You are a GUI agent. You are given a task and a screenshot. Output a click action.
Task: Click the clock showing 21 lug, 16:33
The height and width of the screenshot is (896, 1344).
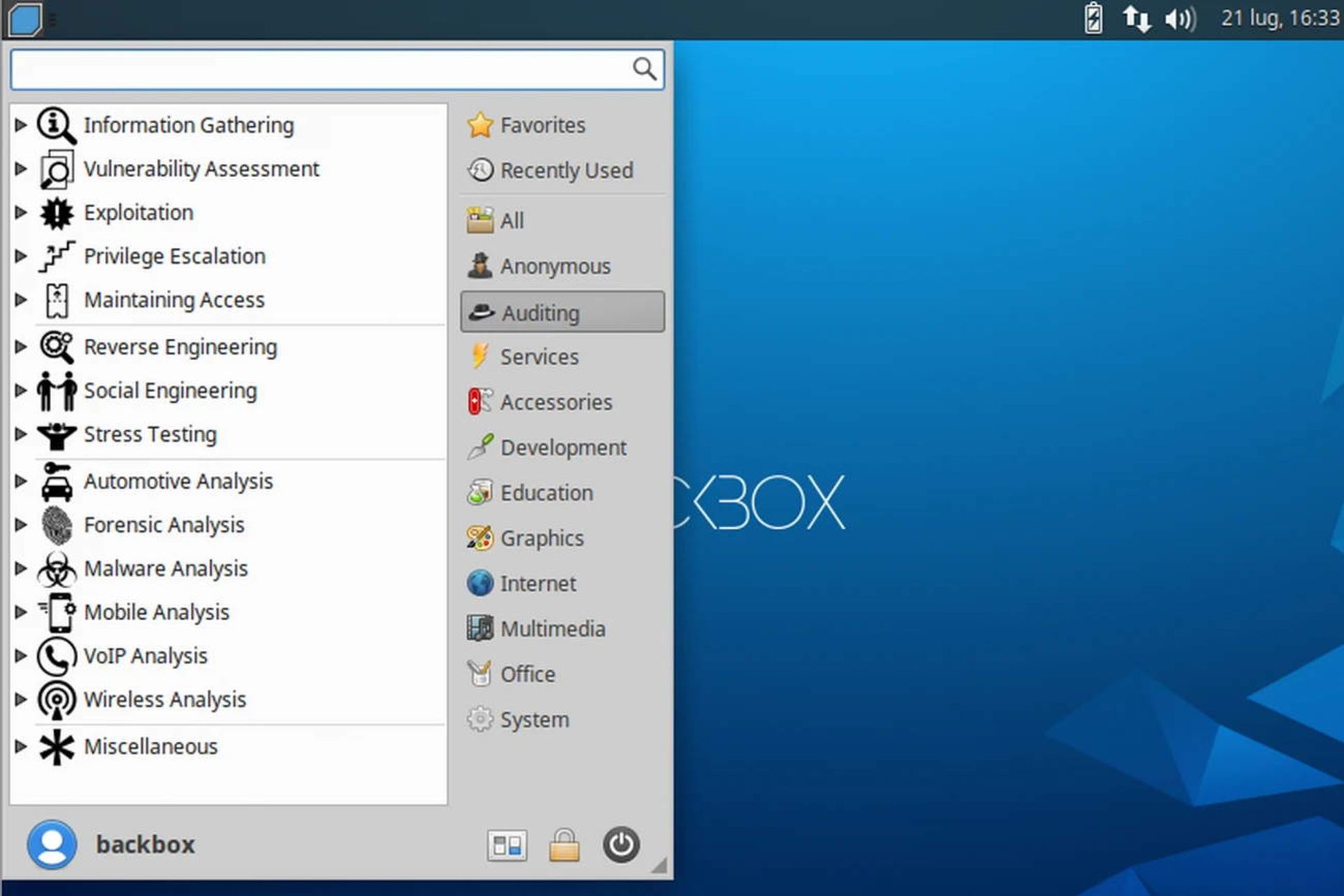click(1280, 18)
